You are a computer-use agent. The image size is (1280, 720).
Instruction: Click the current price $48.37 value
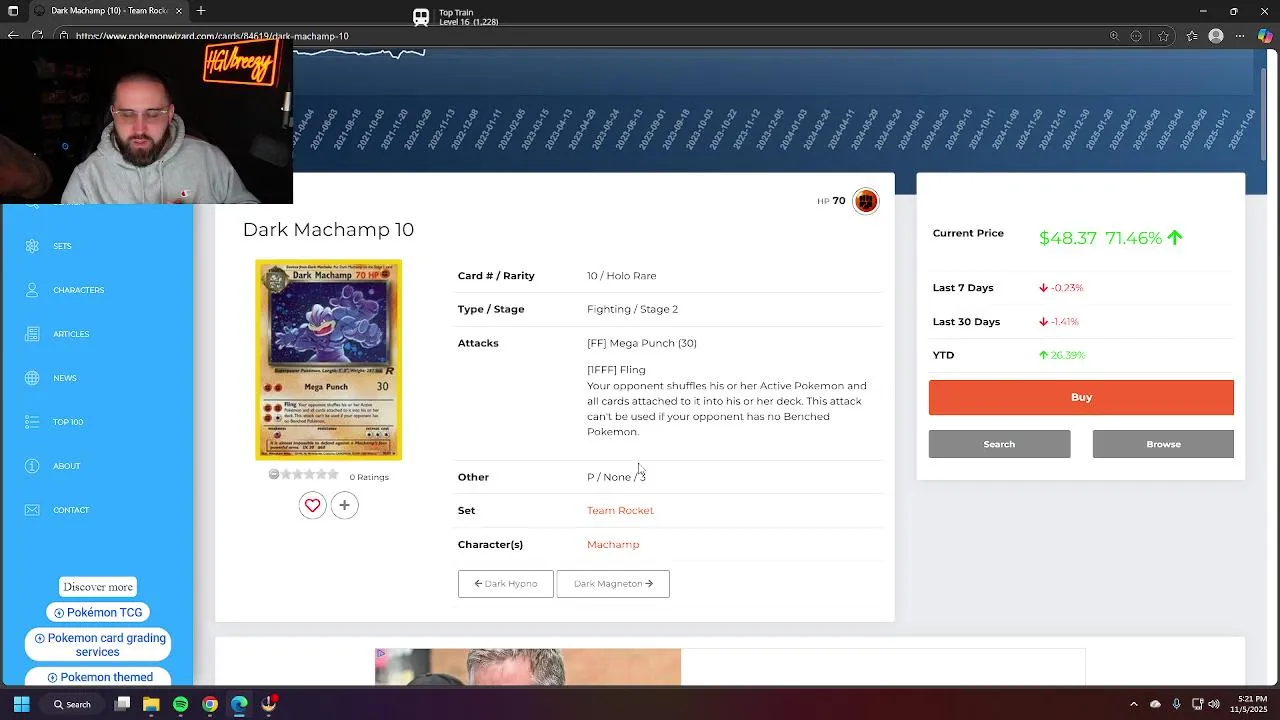click(x=1068, y=238)
